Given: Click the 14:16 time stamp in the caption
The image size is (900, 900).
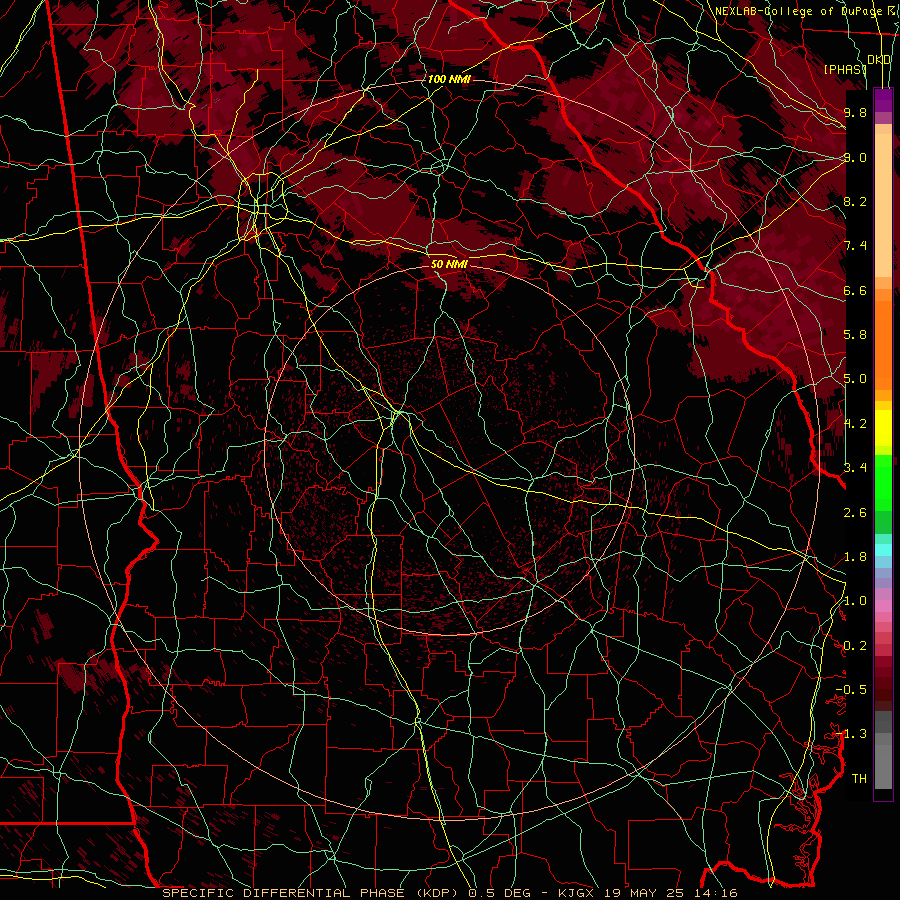Looking at the screenshot, I should click(714, 893).
